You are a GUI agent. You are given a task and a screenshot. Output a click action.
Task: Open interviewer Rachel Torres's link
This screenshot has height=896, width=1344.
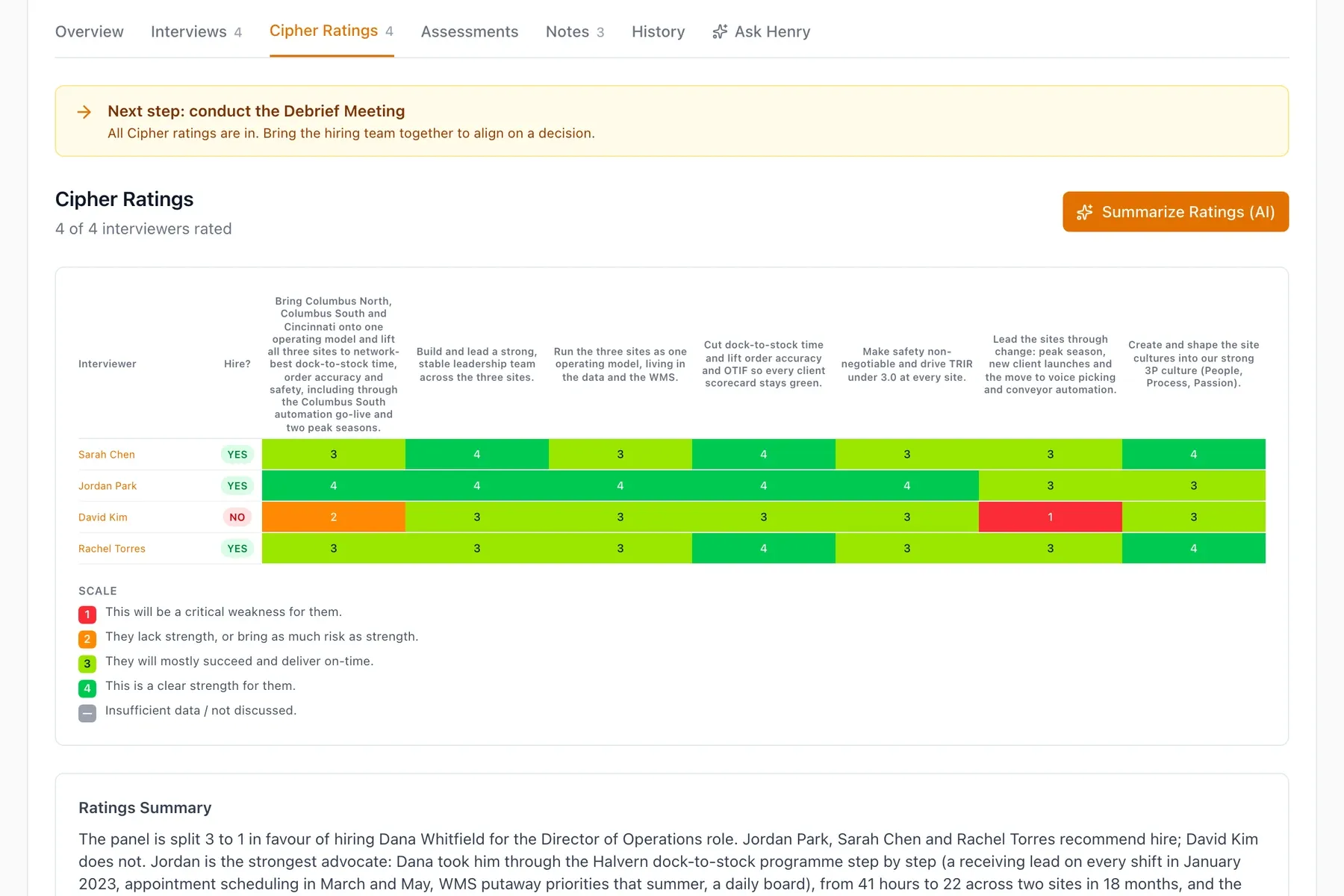[x=112, y=549]
